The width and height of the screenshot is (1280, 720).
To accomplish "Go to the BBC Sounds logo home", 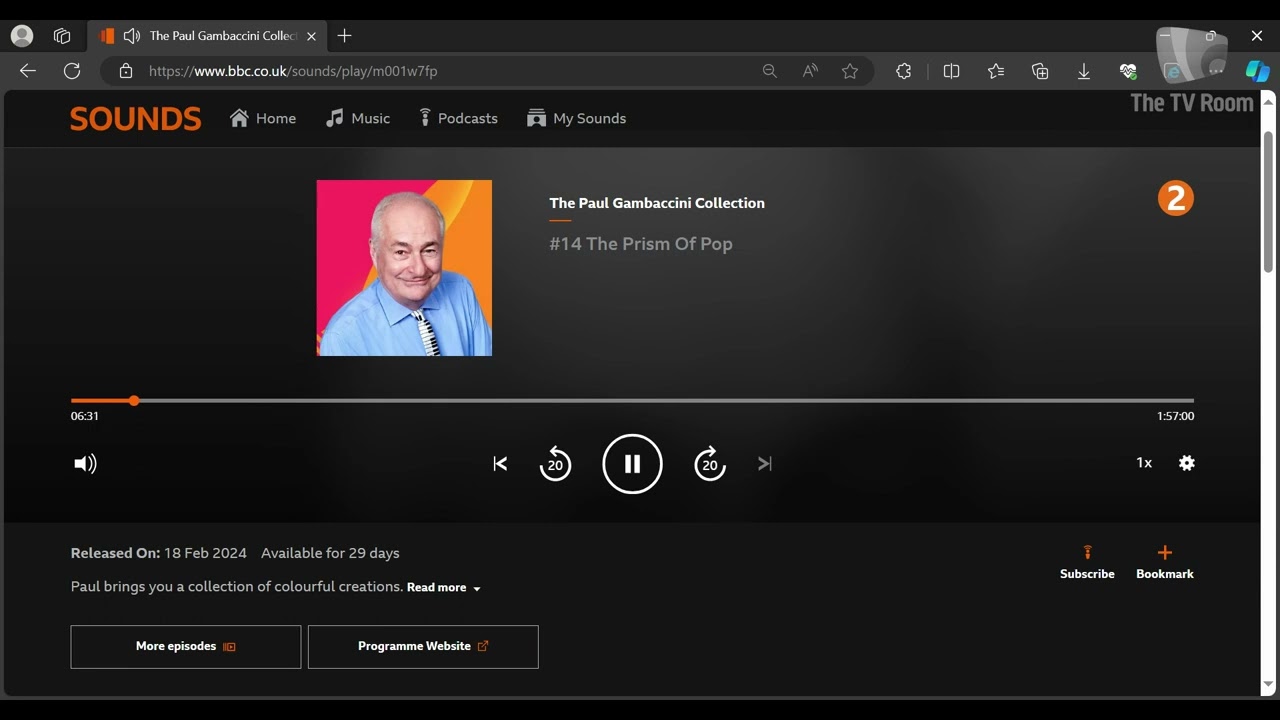I will tap(135, 118).
